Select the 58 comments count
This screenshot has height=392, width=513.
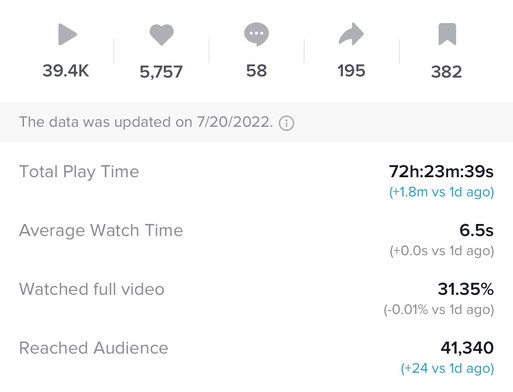point(256,71)
